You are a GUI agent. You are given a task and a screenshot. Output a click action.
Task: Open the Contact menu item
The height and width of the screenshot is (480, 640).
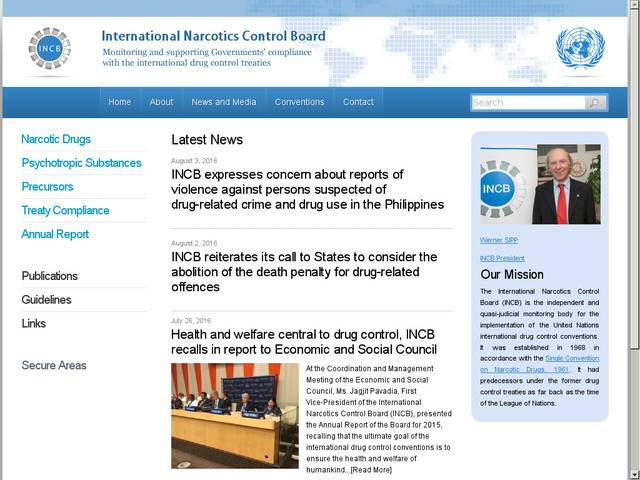click(x=358, y=102)
